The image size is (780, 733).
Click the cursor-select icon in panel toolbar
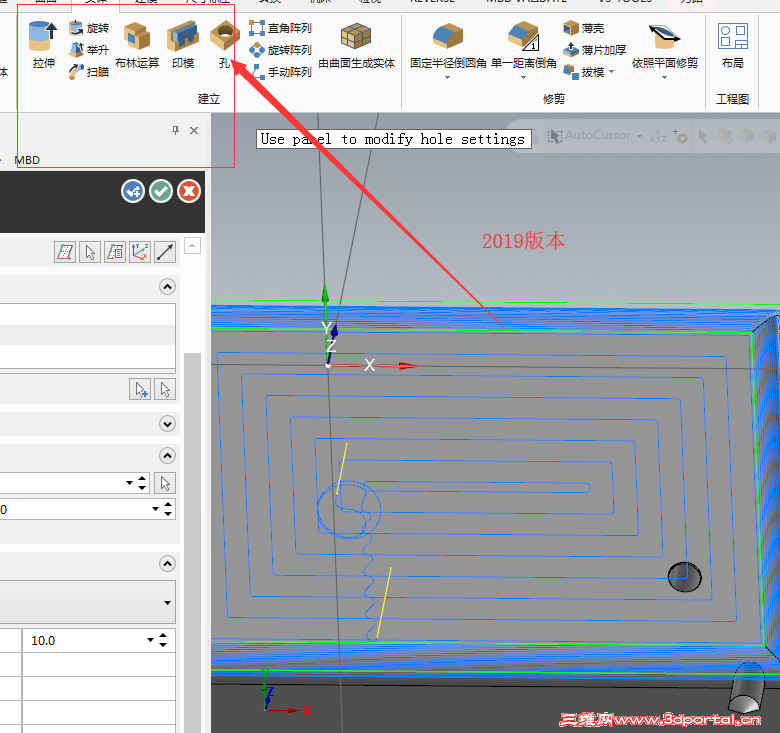click(90, 252)
